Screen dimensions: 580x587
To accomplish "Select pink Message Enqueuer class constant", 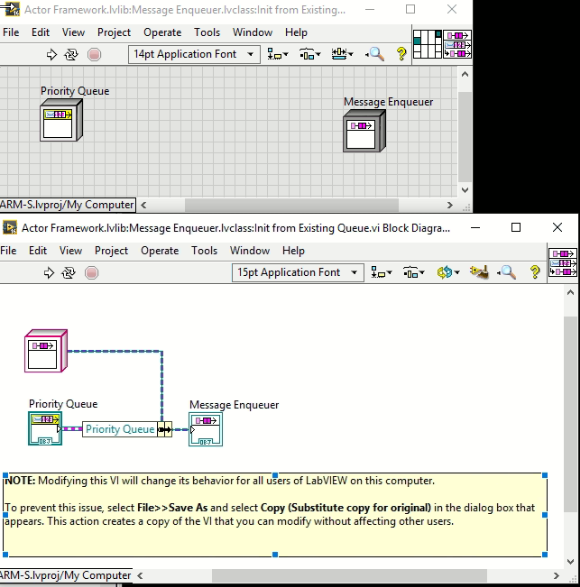I will tap(46, 351).
